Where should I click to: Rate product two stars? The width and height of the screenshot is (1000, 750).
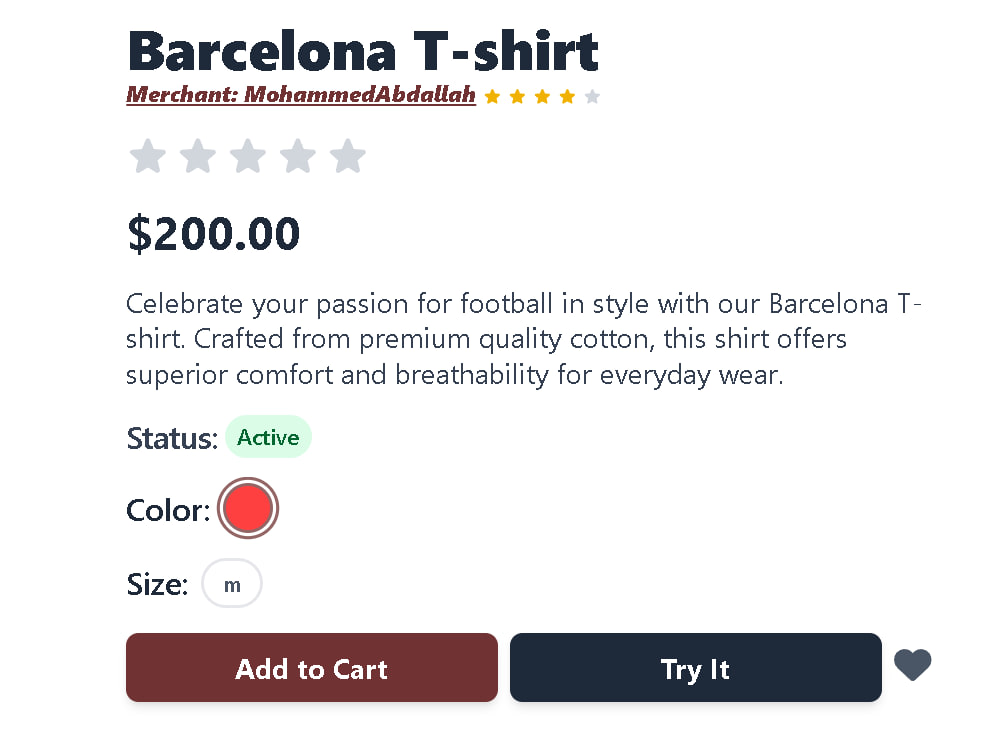(198, 156)
